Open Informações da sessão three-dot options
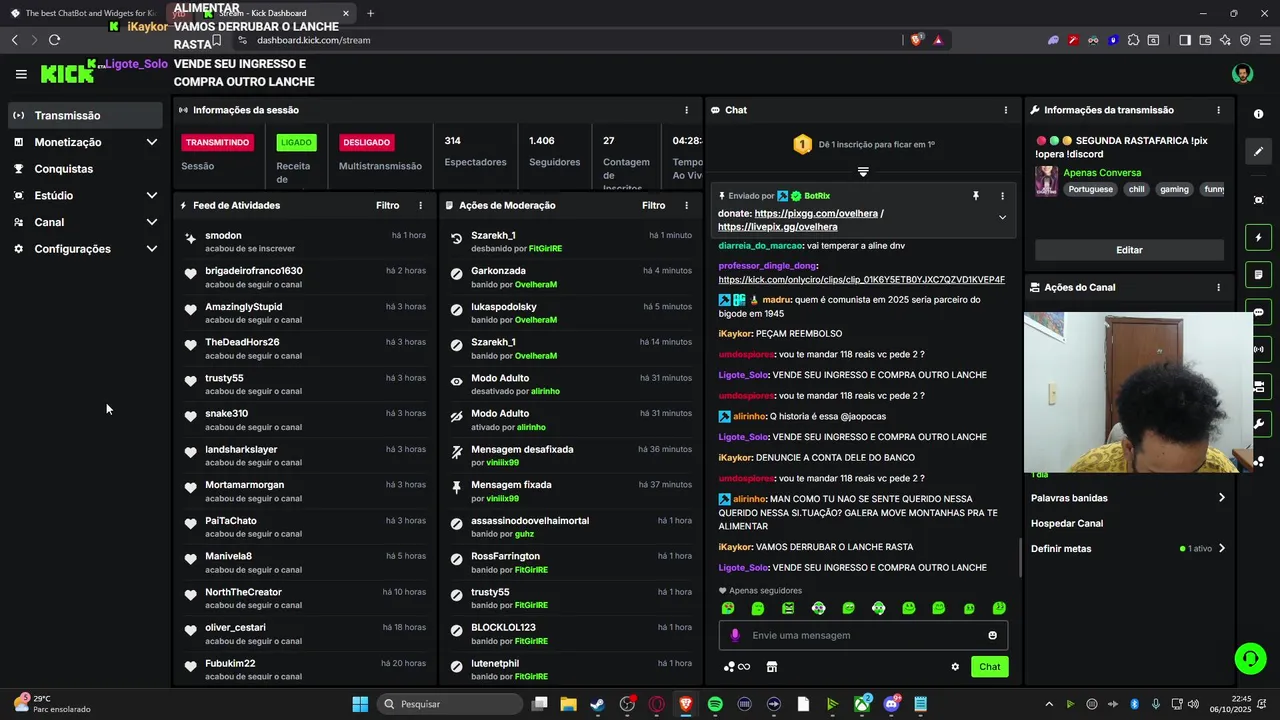 pyautogui.click(x=686, y=110)
